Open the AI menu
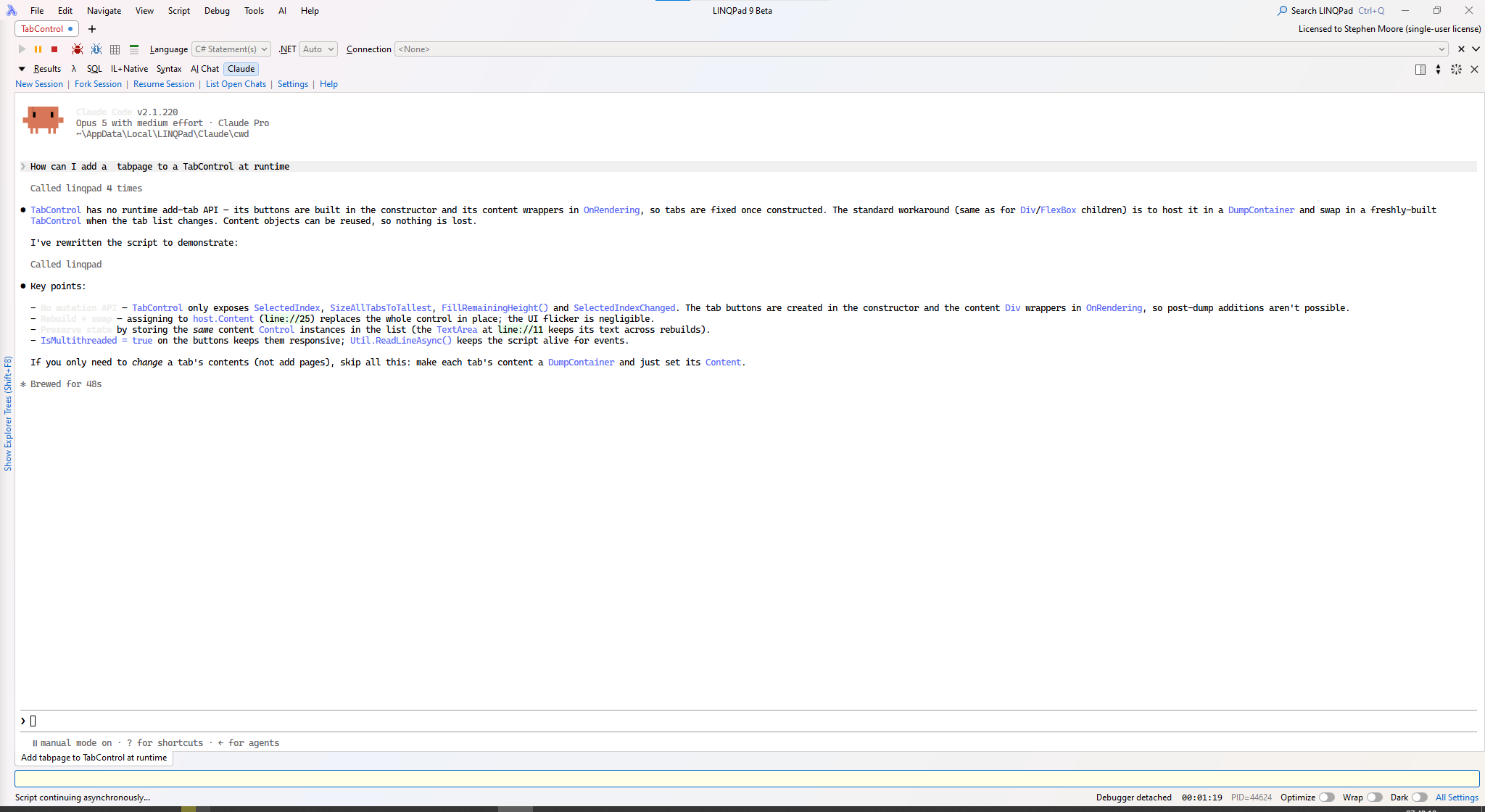Viewport: 1485px width, 812px height. [282, 11]
